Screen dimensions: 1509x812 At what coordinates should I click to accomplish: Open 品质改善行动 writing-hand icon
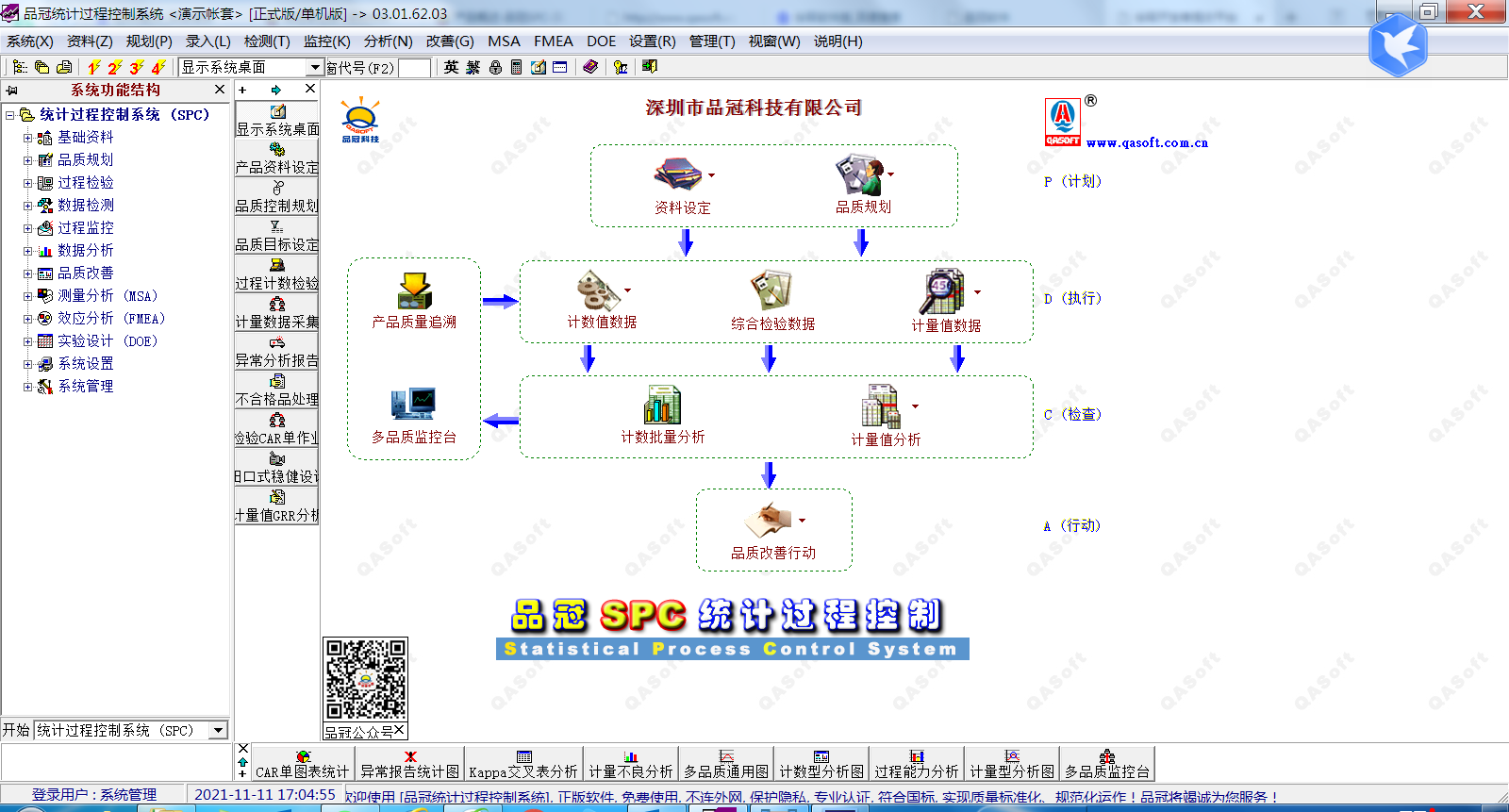[x=768, y=520]
